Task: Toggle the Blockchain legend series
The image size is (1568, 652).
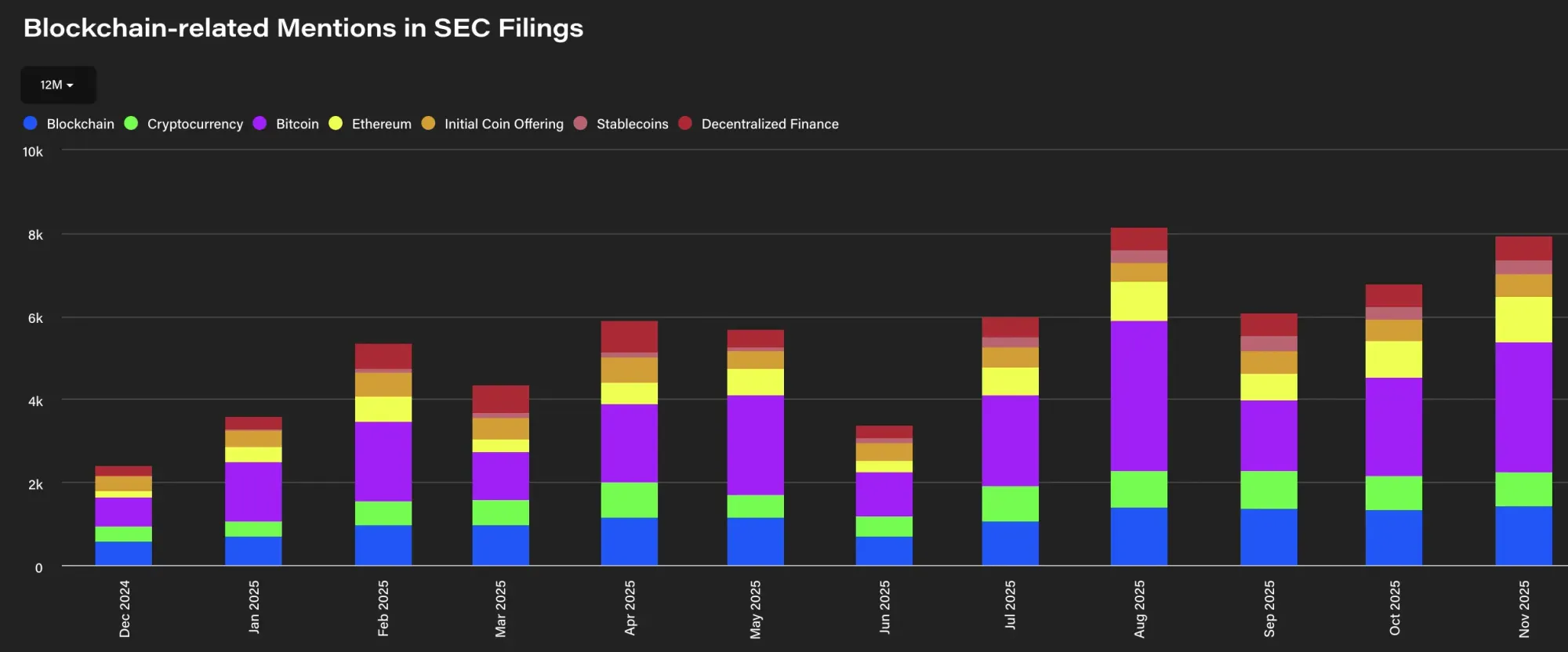Action: [x=79, y=124]
